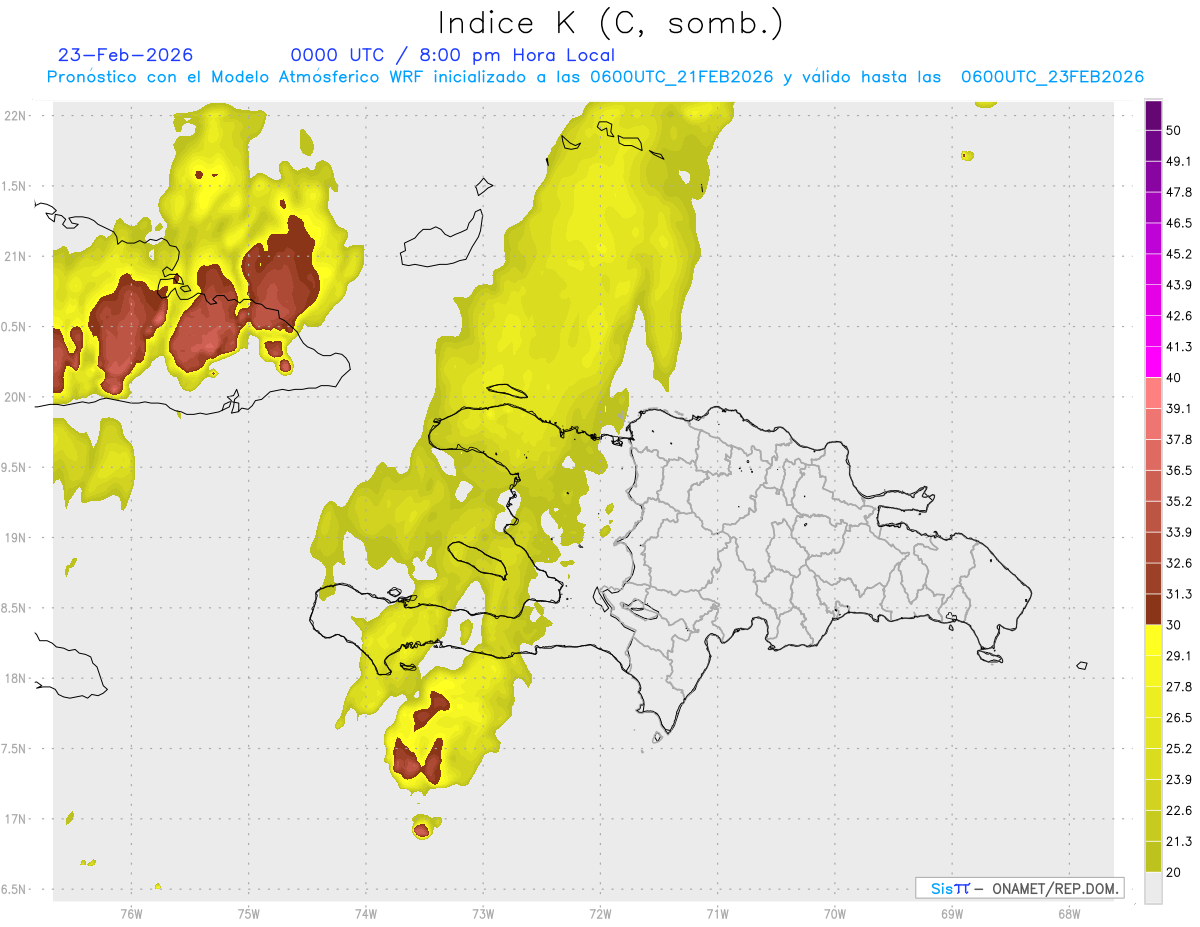Click the legend value "31.3"
This screenshot has width=1200, height=927.
pos(1179,595)
